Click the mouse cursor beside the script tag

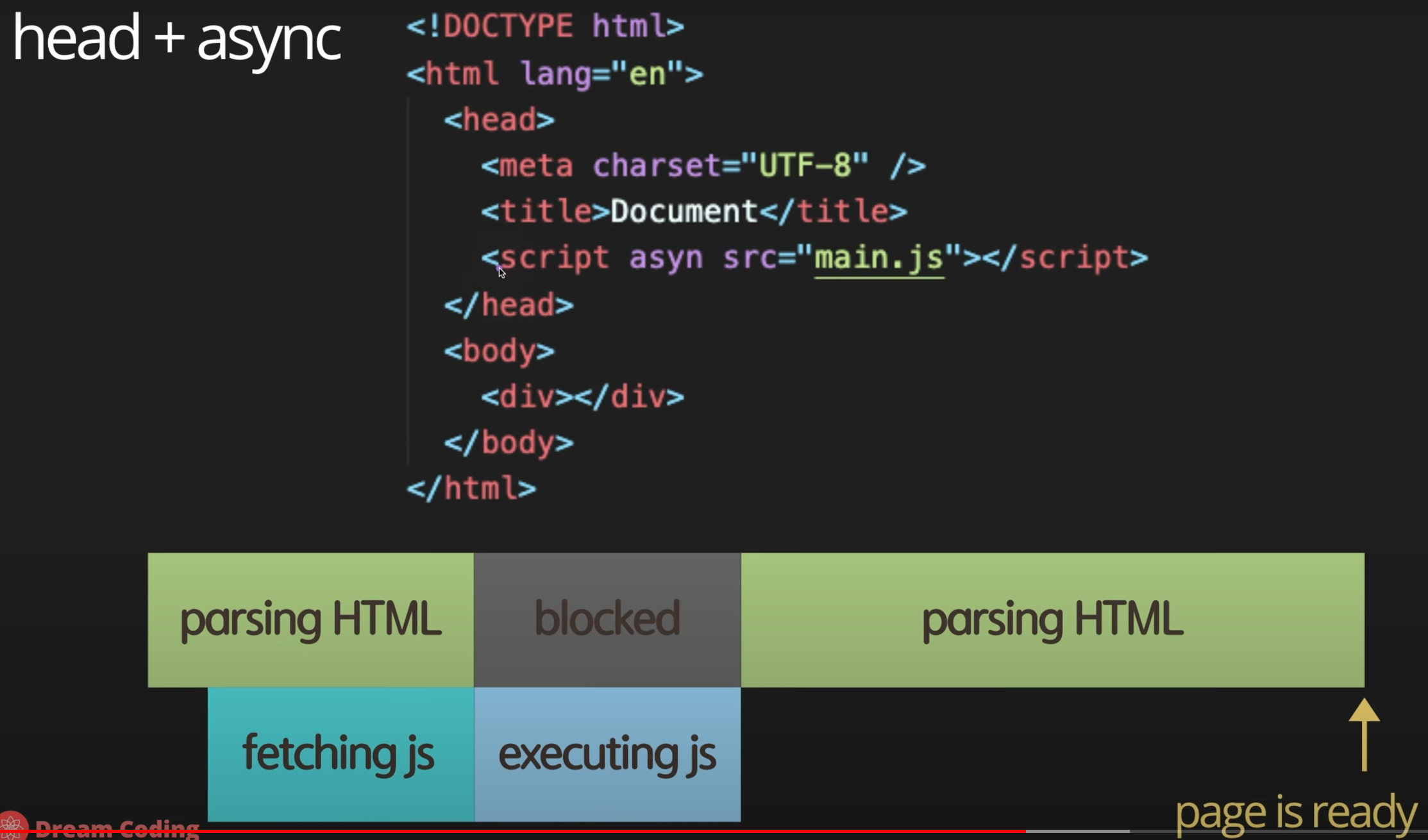point(501,273)
